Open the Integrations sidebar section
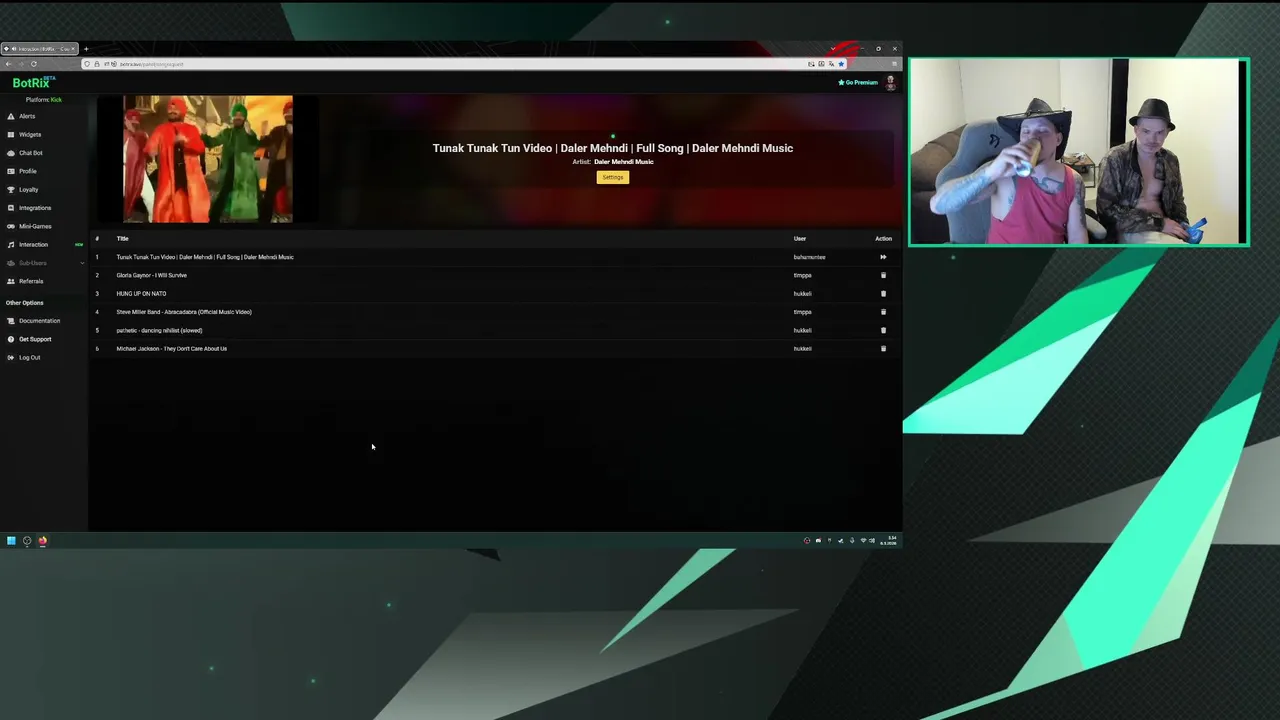1280x720 pixels. pyautogui.click(x=34, y=208)
